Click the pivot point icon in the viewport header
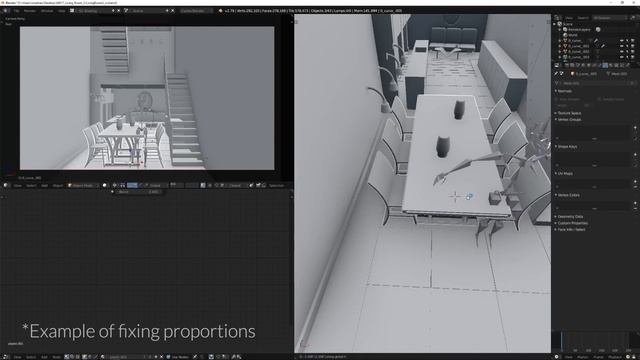Viewport: 640px width, 360px height. coord(115,185)
